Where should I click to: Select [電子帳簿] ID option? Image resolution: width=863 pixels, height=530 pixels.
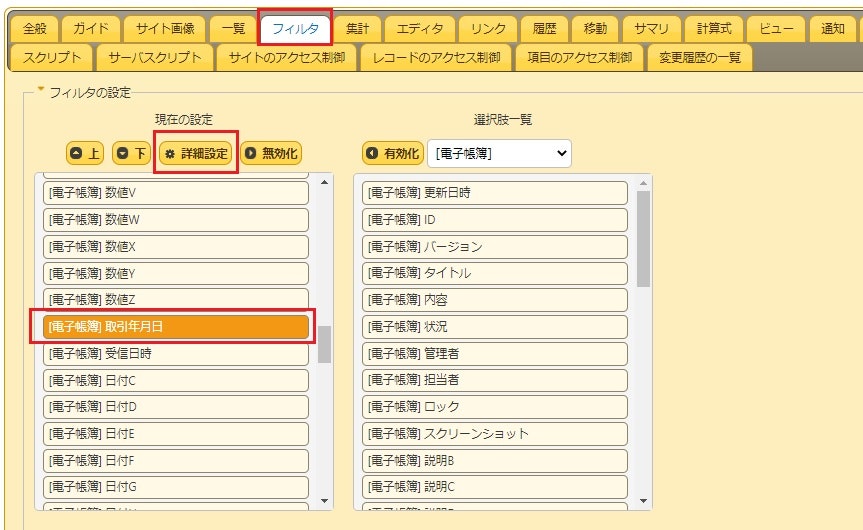pyautogui.click(x=495, y=220)
